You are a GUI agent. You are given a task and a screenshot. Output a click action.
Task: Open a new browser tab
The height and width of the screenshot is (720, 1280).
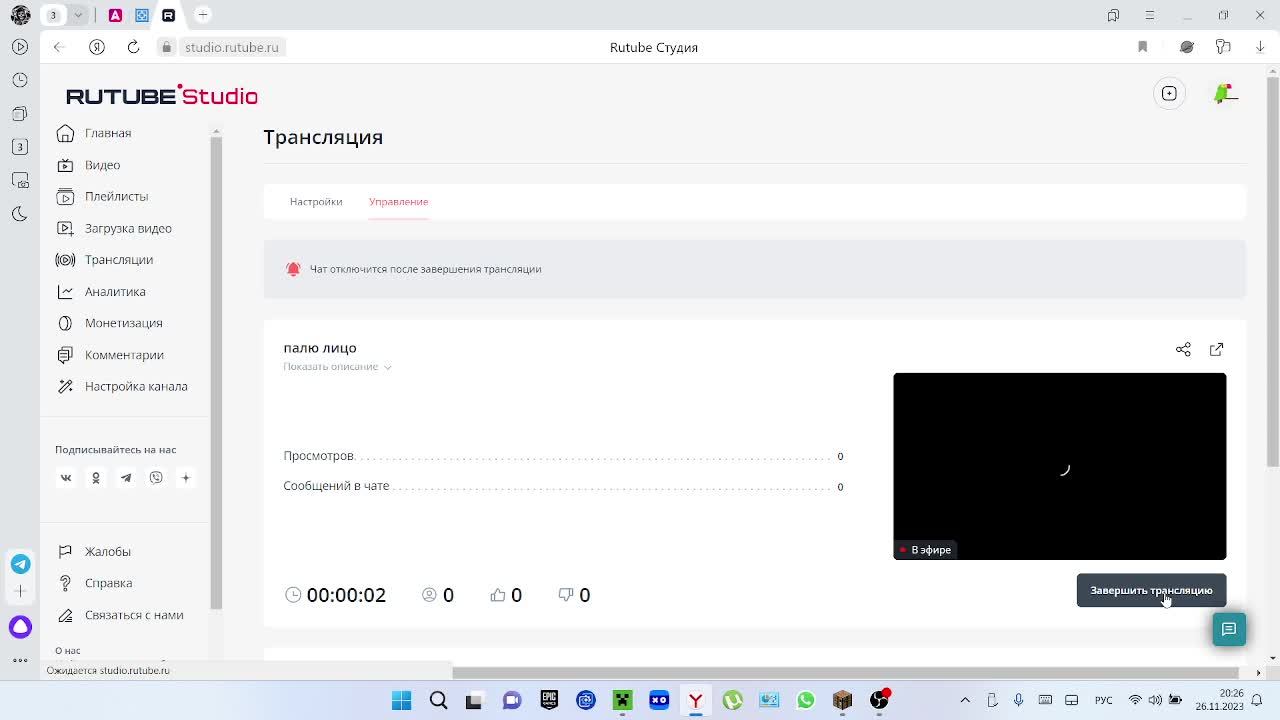203,15
